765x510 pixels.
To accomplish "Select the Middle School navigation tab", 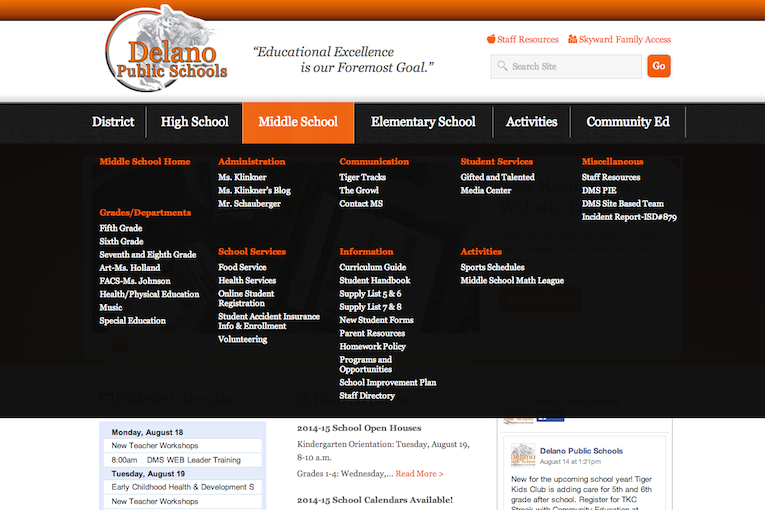I will click(x=298, y=122).
